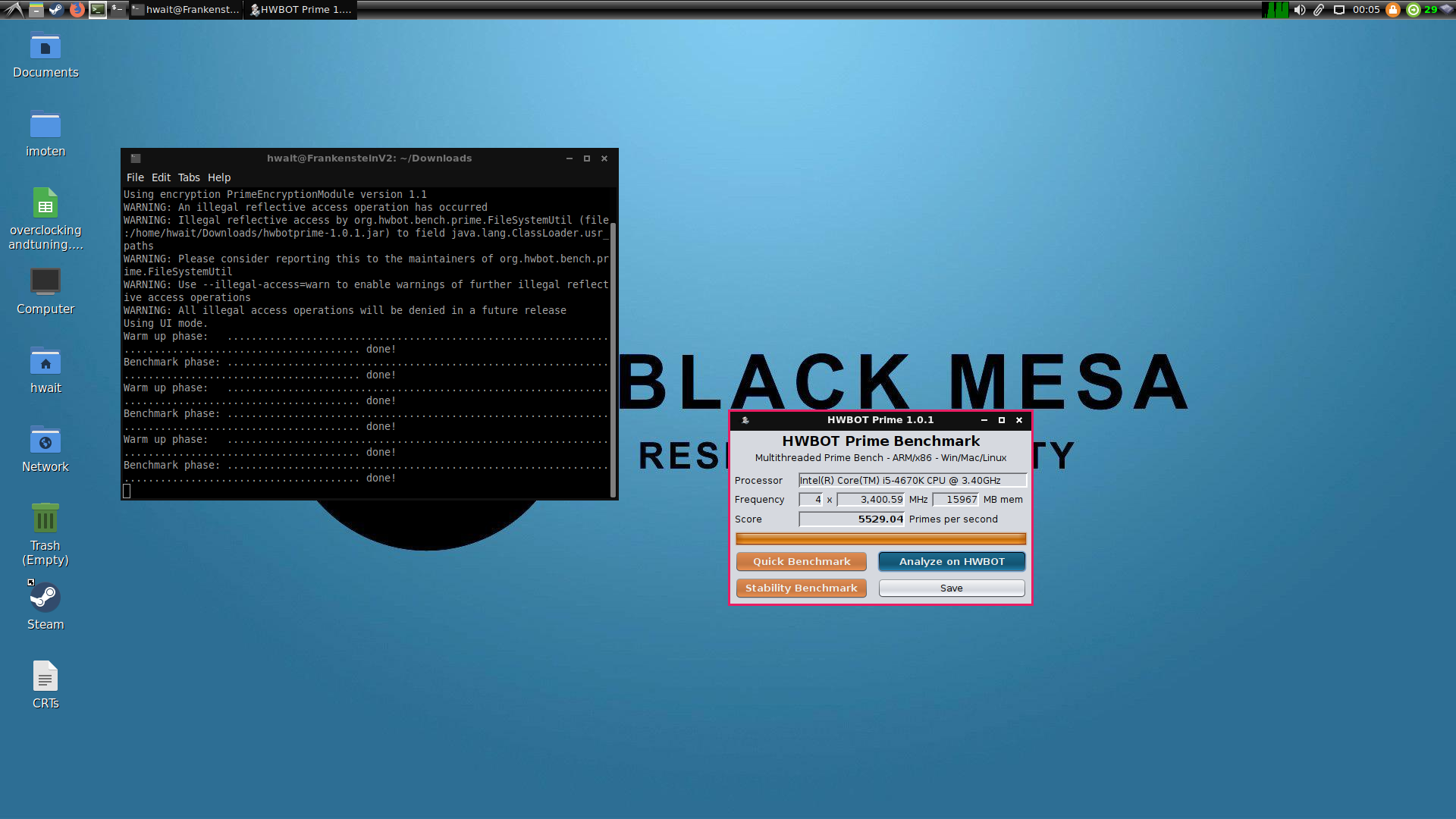Close the terminal window
Screen dimensions: 1456x819
click(604, 158)
